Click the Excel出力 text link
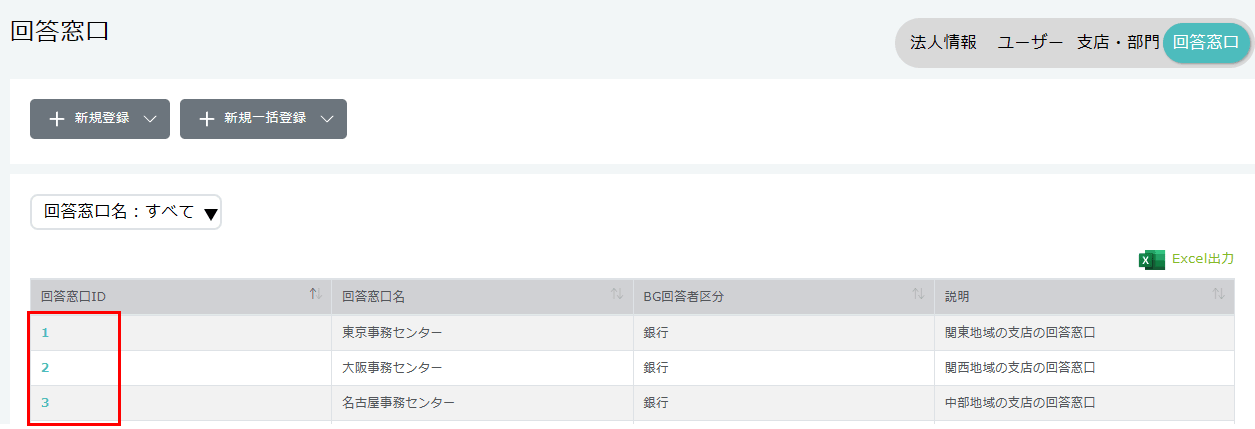The image size is (1255, 429). (1203, 259)
